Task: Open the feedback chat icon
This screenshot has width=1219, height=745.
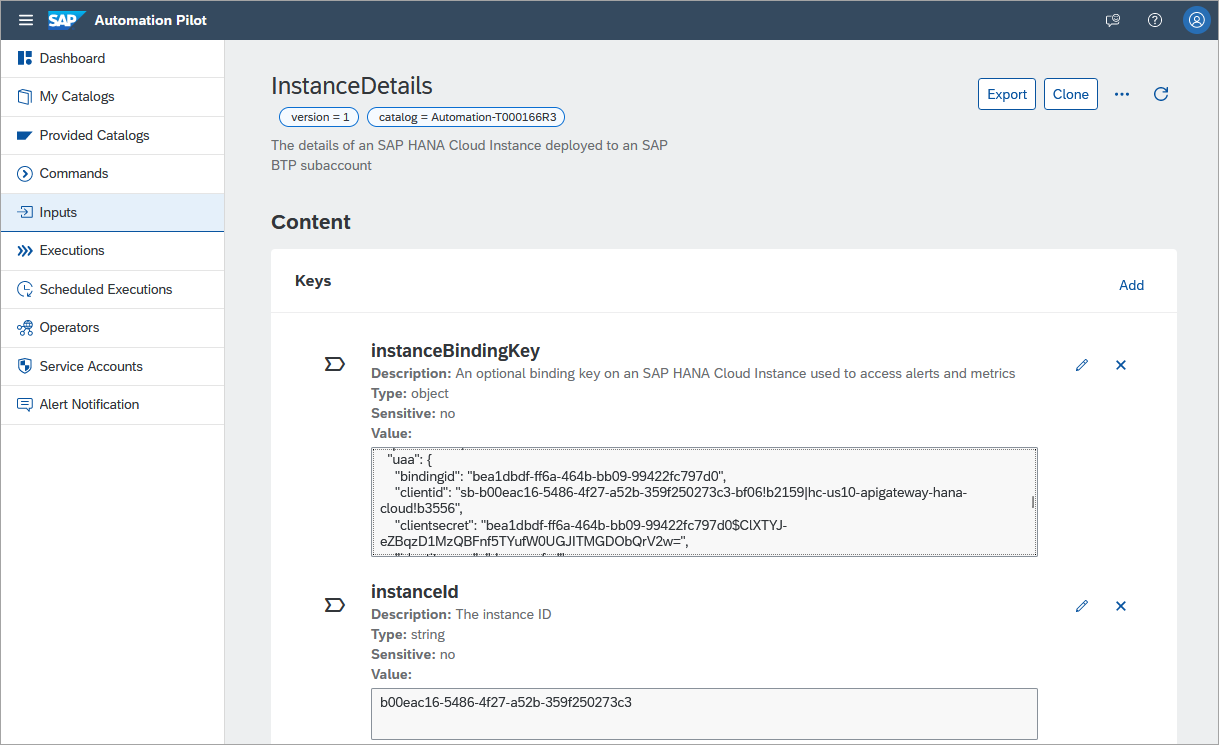Action: [1112, 20]
